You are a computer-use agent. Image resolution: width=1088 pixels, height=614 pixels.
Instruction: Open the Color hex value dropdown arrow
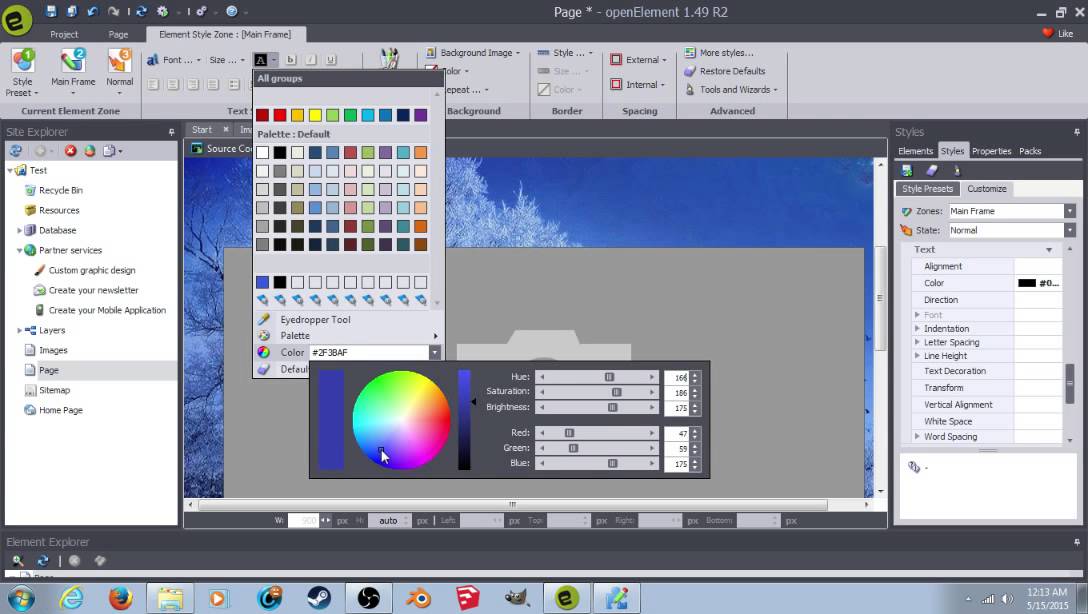434,352
